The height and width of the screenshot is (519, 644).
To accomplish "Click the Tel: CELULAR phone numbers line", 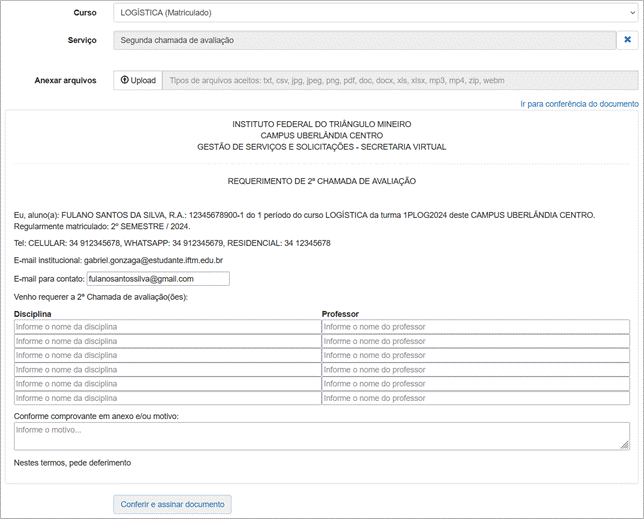I will point(172,243).
